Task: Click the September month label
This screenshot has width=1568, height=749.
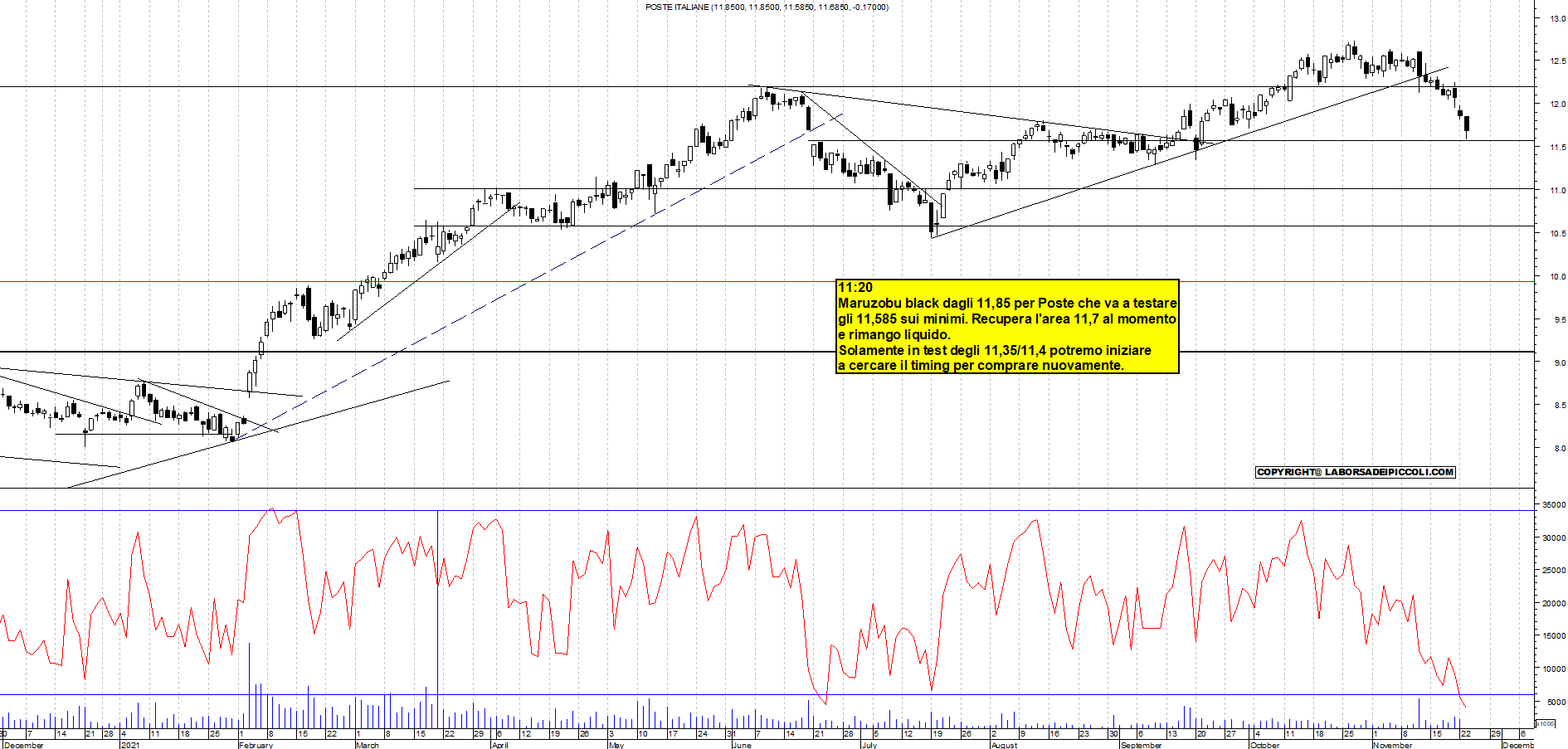Action: coord(1141,745)
